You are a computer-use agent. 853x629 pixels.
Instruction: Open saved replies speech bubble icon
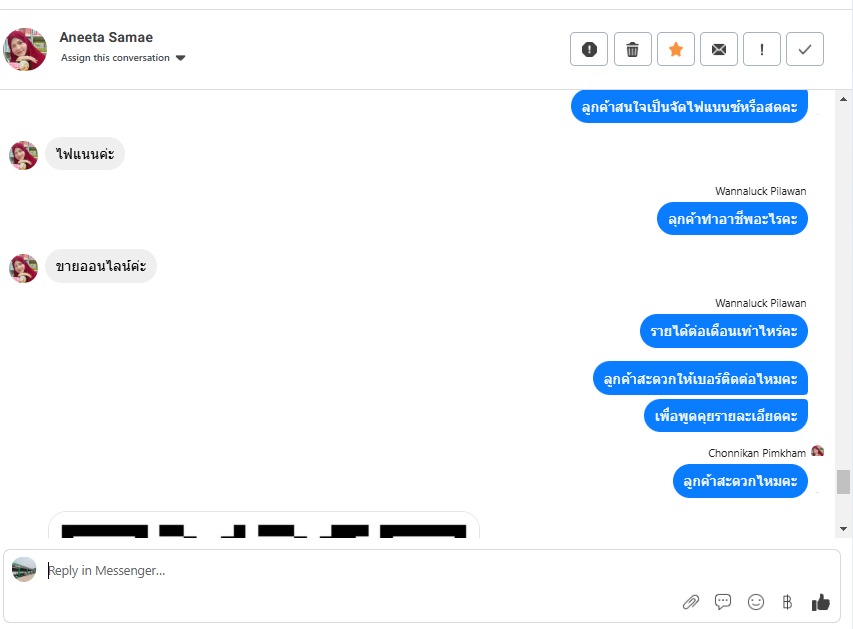723,602
